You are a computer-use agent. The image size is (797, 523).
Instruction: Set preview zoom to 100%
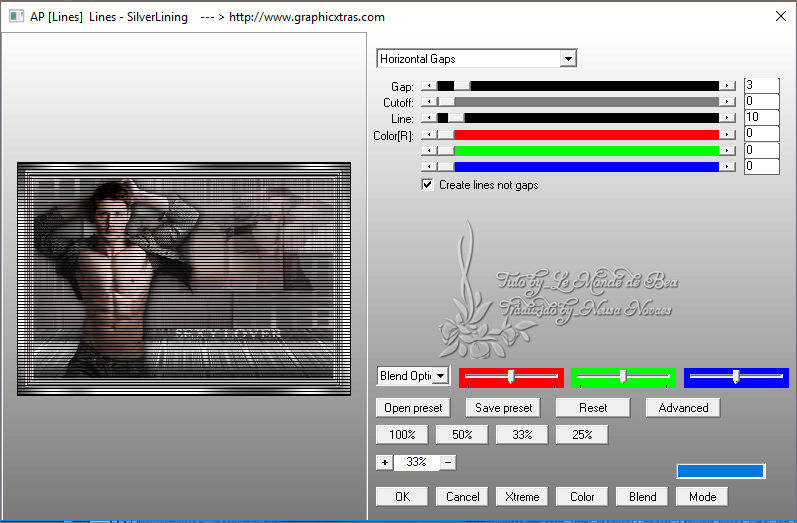point(402,435)
